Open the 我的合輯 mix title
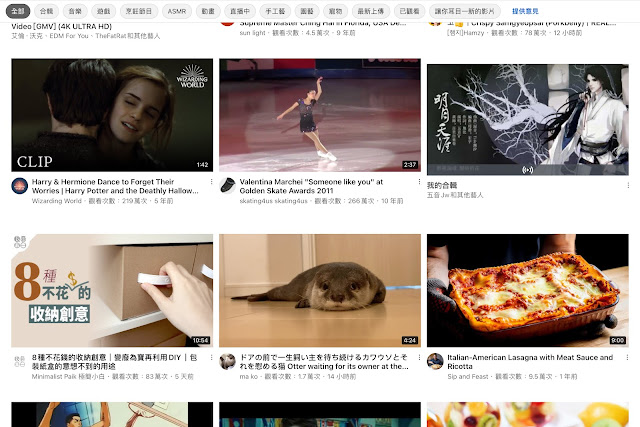 [x=442, y=185]
